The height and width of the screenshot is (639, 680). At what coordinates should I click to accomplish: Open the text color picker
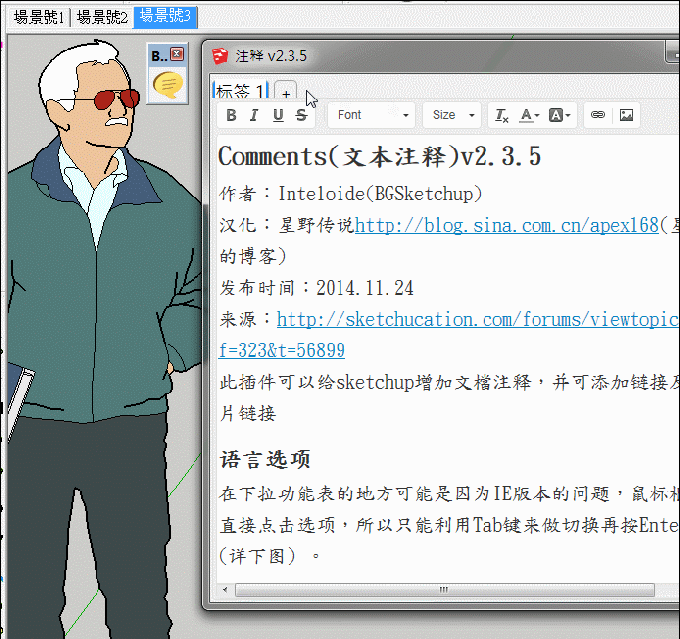point(530,115)
